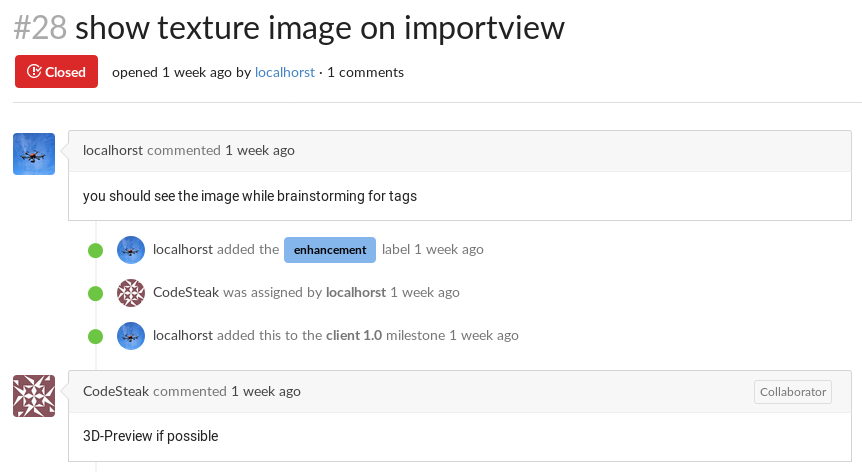862x472 pixels.
Task: Open the client 1.0 milestone
Action: point(354,335)
